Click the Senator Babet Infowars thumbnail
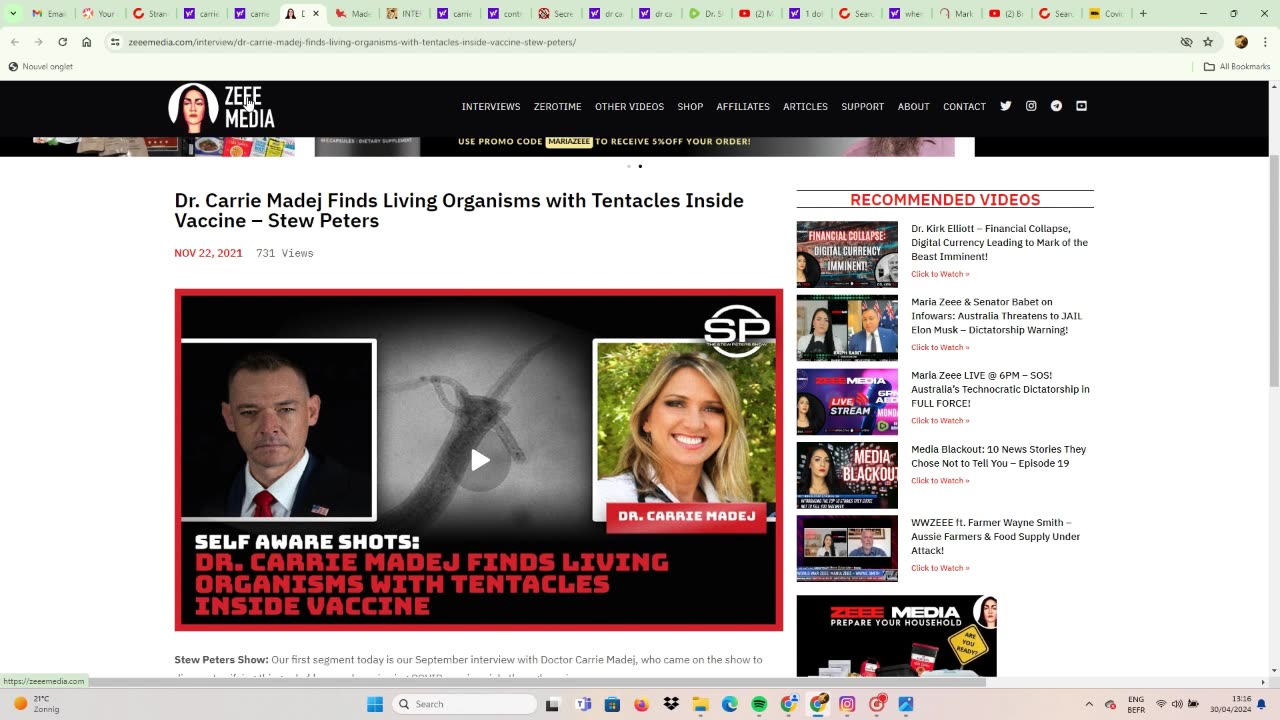 coord(847,328)
